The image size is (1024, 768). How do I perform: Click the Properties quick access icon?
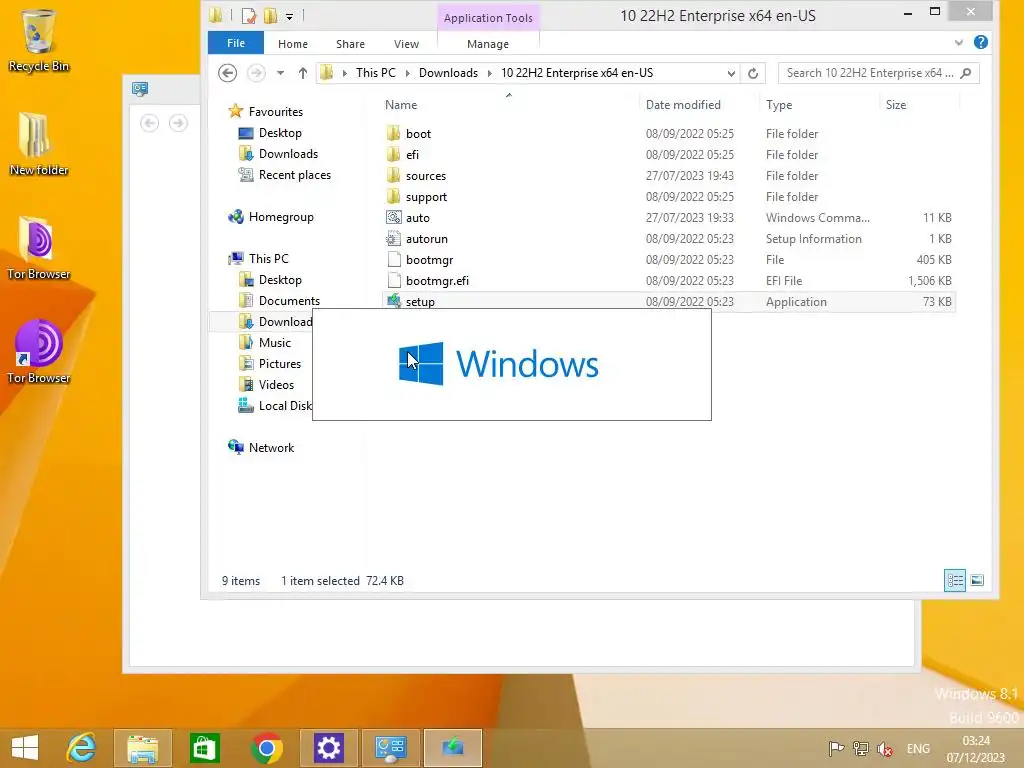pos(249,16)
